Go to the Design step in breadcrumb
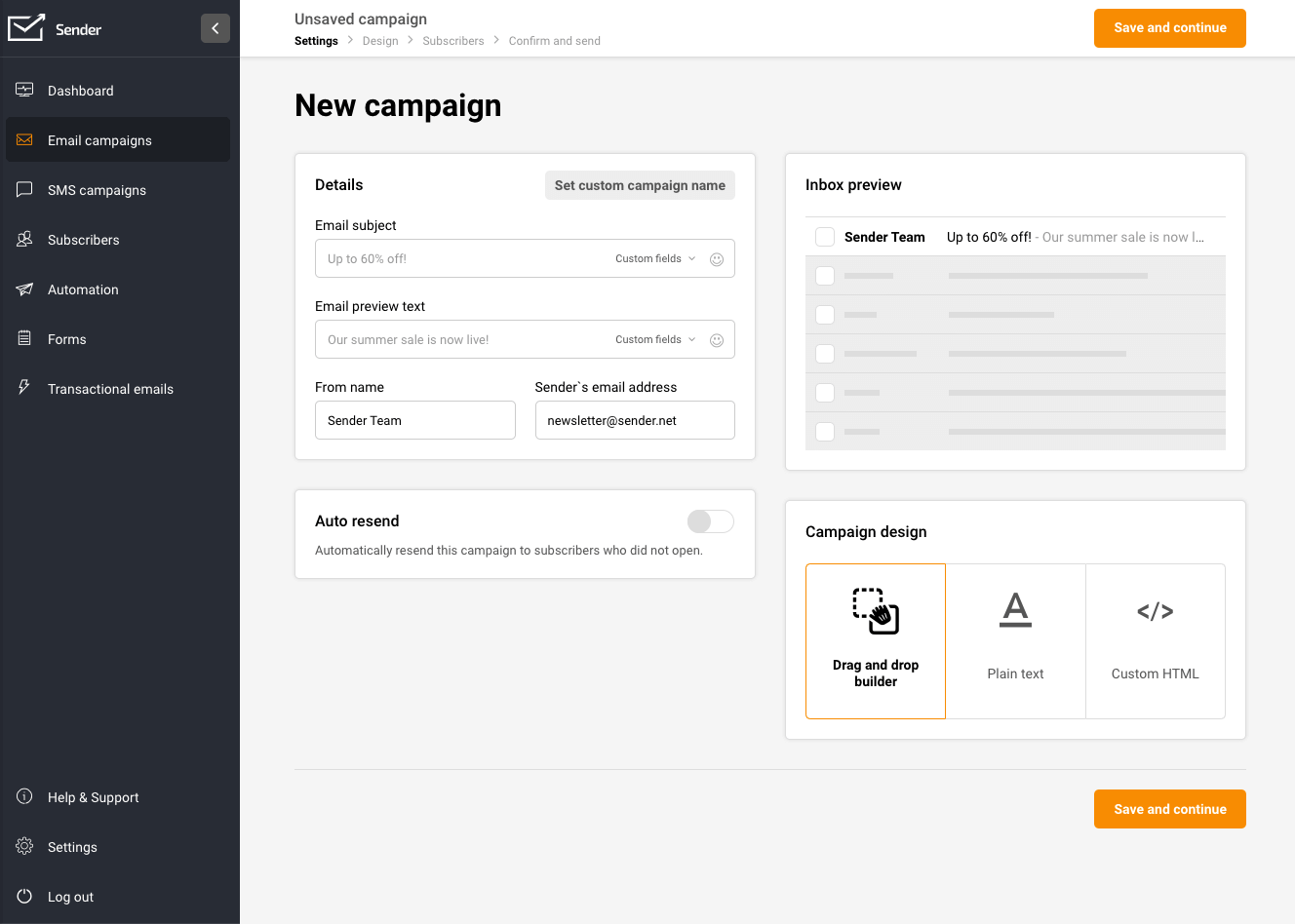Viewport: 1295px width, 924px height. click(380, 40)
